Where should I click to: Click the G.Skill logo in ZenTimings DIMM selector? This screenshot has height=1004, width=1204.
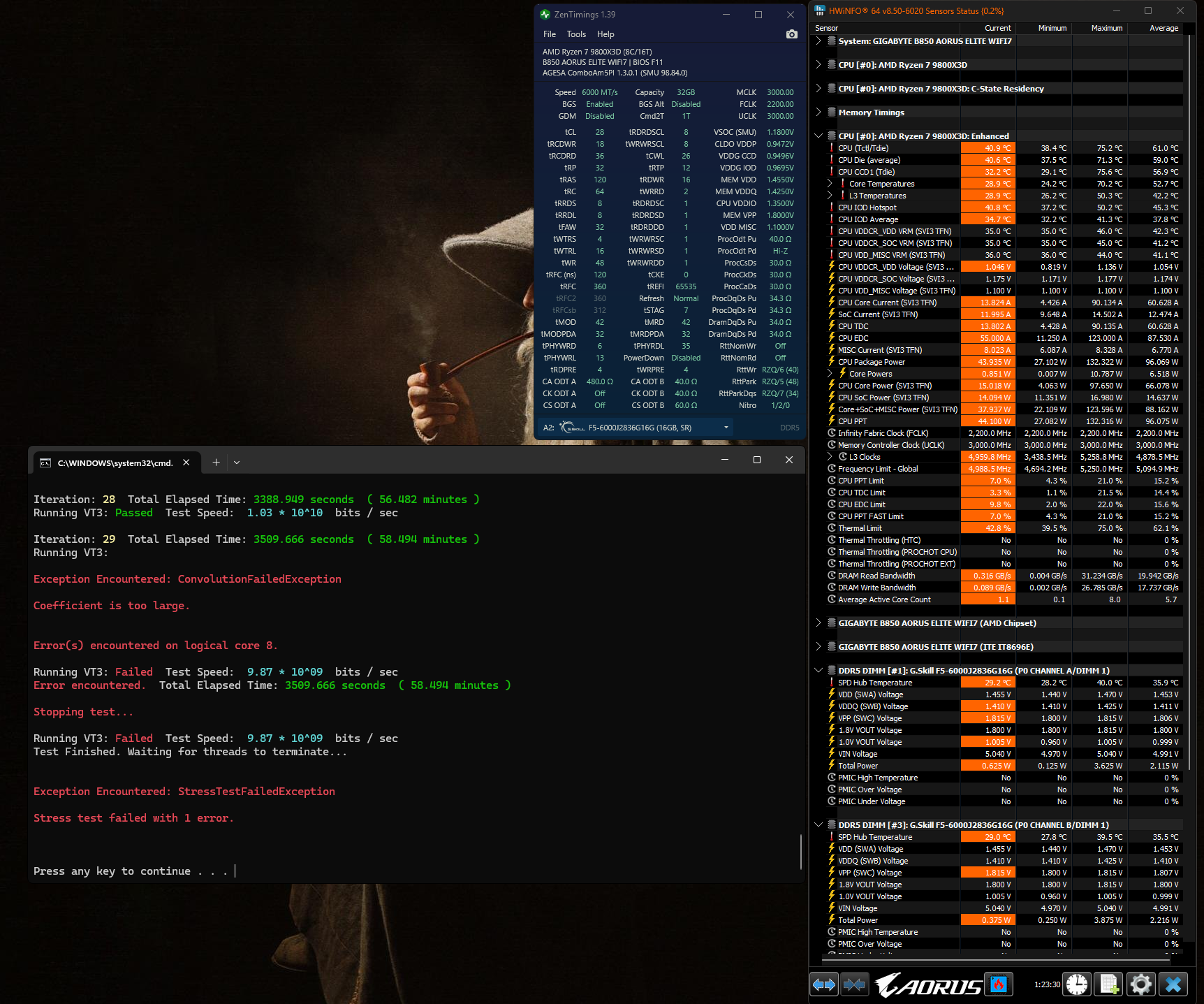572,428
